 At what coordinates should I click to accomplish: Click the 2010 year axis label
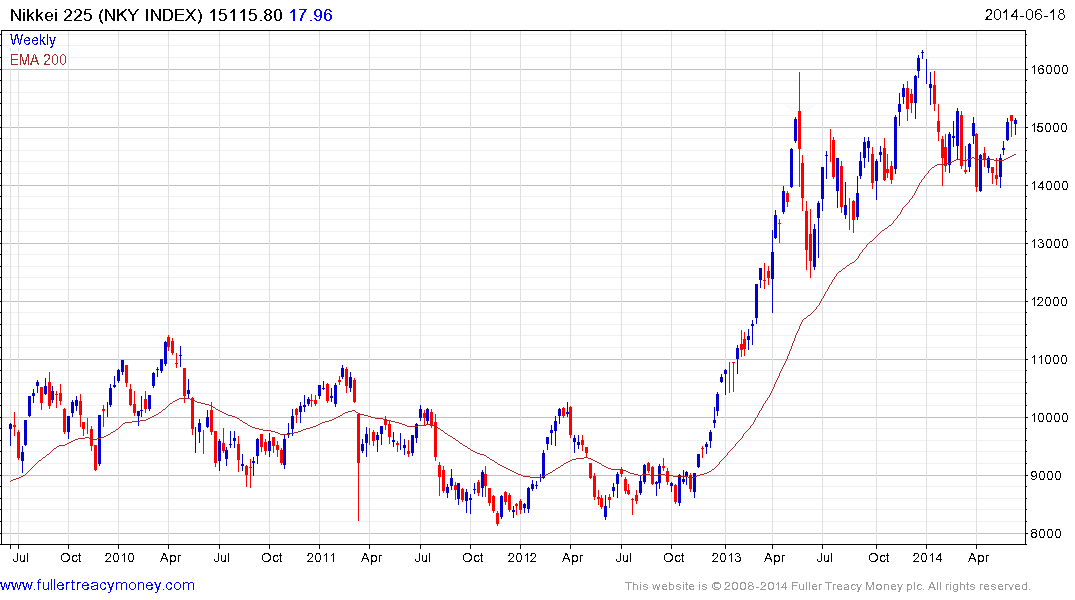coord(119,557)
